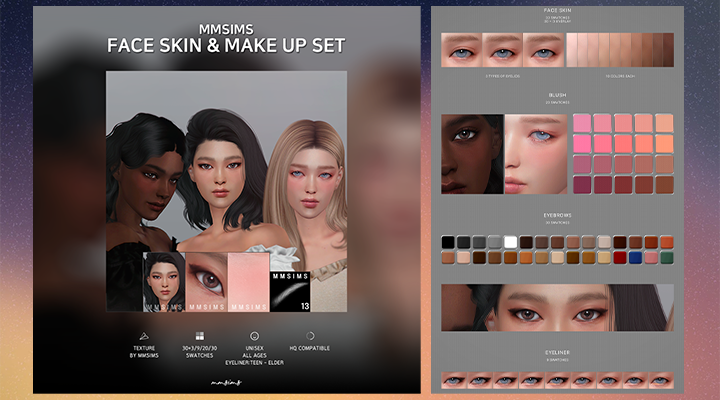Click the EYEBROWS section heading
Image resolution: width=720 pixels, height=400 pixels.
coord(557,214)
